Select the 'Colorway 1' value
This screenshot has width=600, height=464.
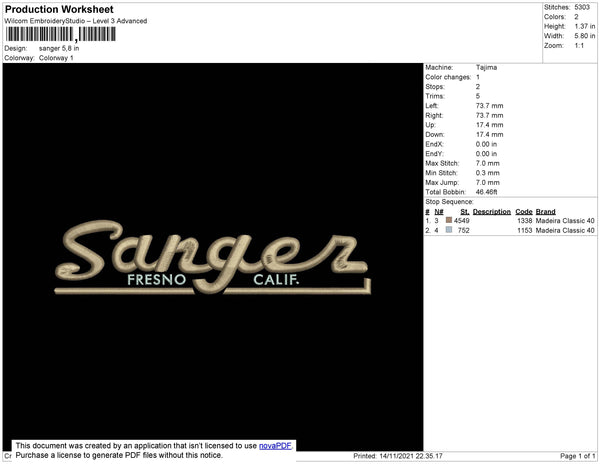[x=56, y=58]
